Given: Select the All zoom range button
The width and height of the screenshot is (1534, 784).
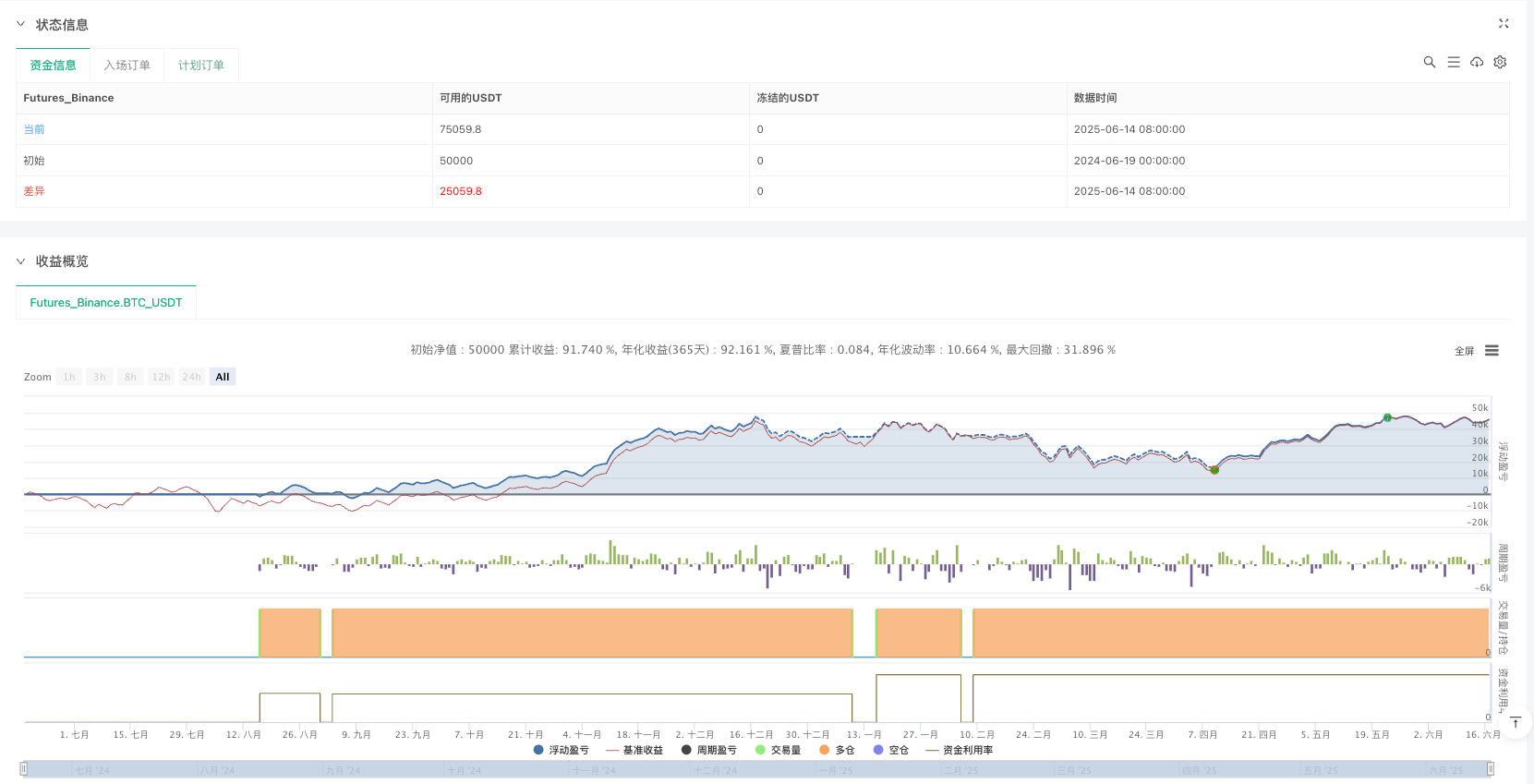Looking at the screenshot, I should [x=222, y=377].
